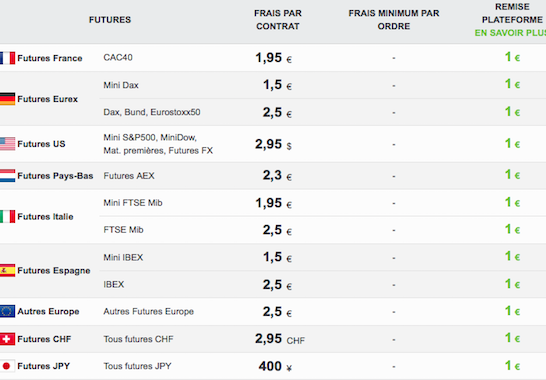Image resolution: width=546 pixels, height=380 pixels.
Task: Click the German flag beside Futures Eurex
Action: (7, 99)
